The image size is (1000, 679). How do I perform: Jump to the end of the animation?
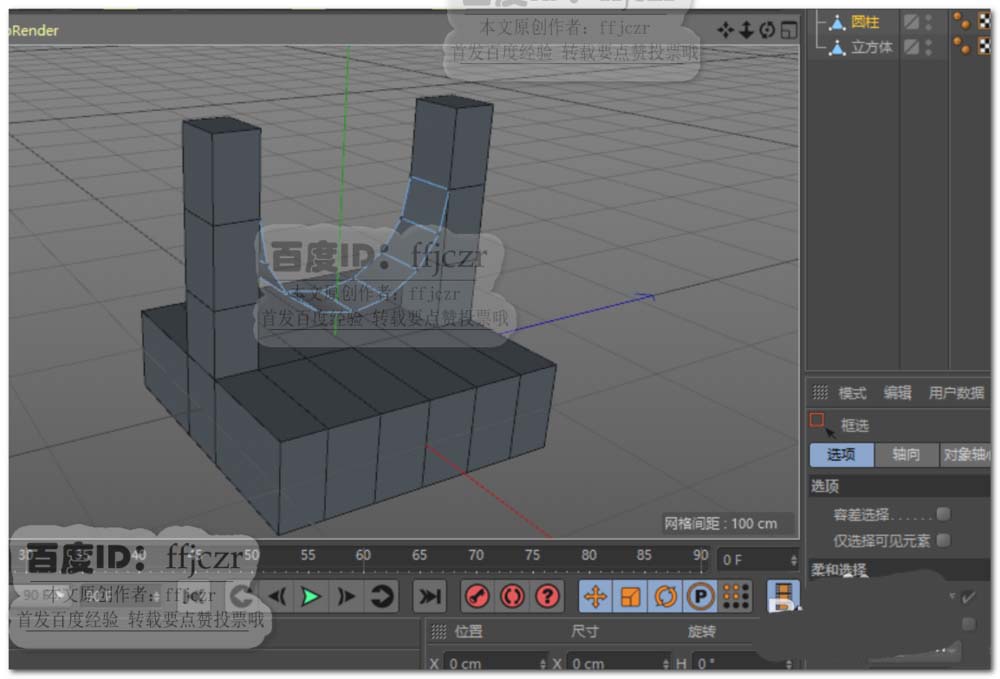429,597
